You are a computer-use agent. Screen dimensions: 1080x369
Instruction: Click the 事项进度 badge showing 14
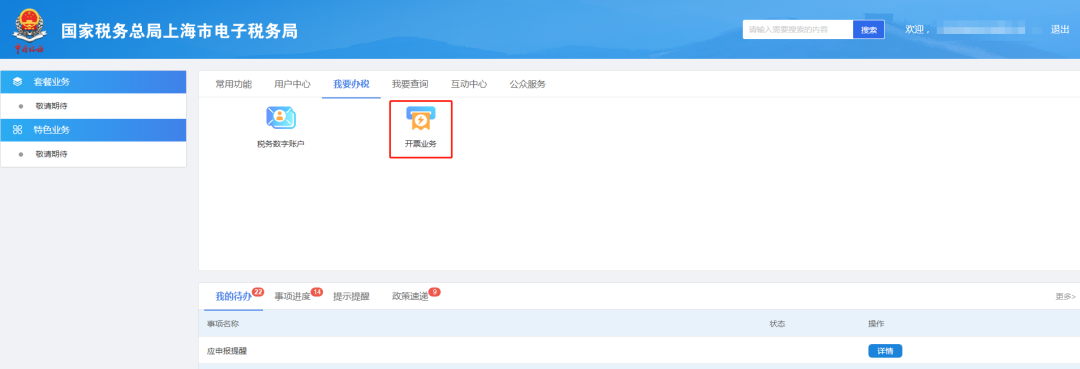click(317, 292)
